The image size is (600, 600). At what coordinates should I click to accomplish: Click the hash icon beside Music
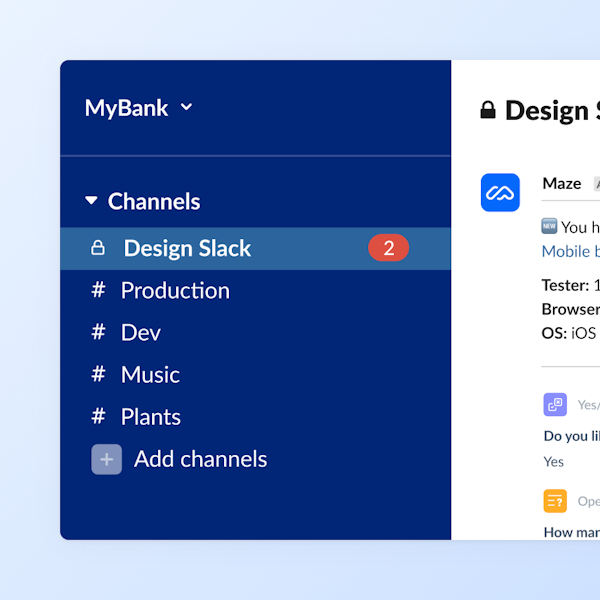(x=98, y=374)
